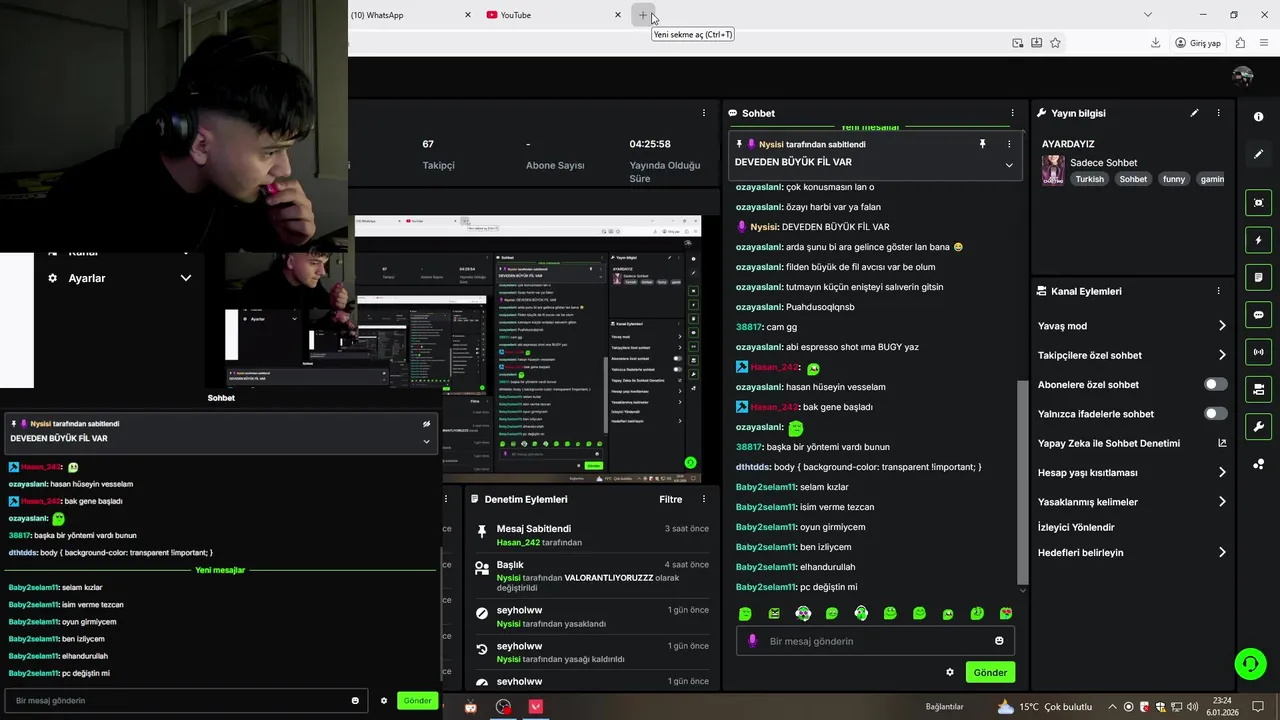Focus the popout chat message input
Image resolution: width=1280 pixels, height=720 pixels.
(x=184, y=700)
